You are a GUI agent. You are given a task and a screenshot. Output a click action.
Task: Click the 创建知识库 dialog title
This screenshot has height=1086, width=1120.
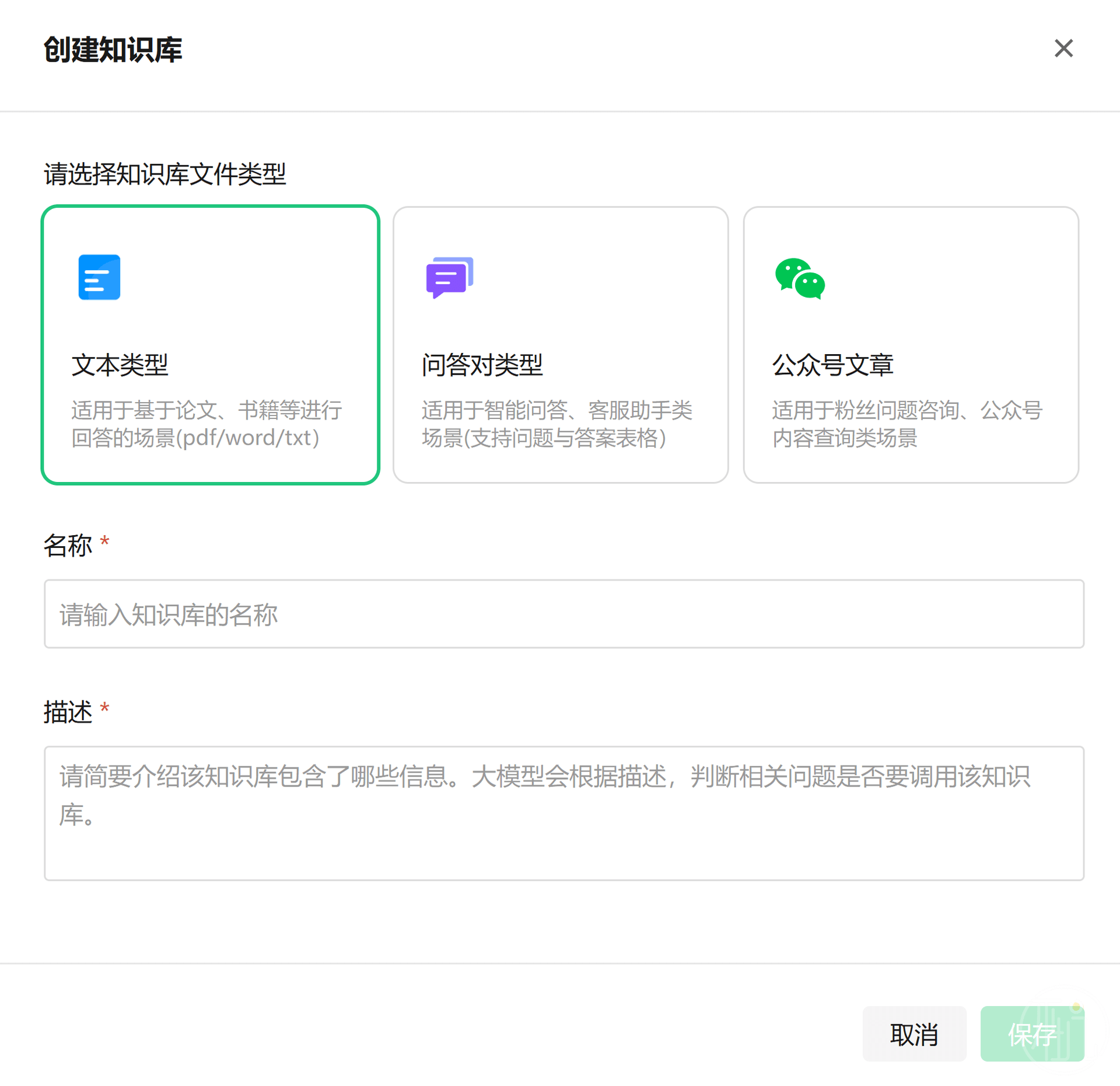(113, 50)
